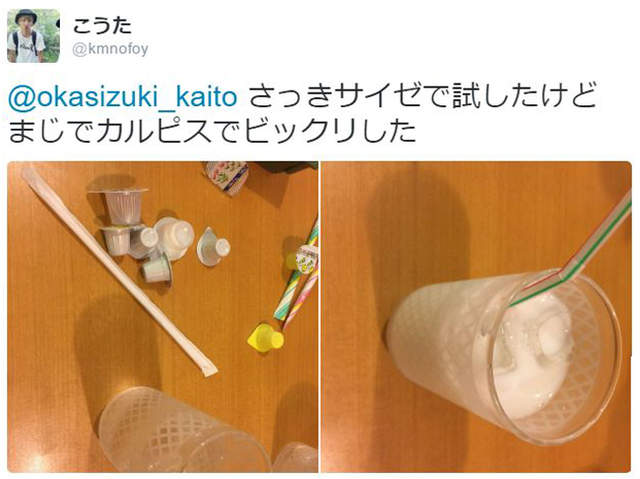Open こうた's profile avatar picture
Screen dimensions: 640x479
(x=33, y=36)
